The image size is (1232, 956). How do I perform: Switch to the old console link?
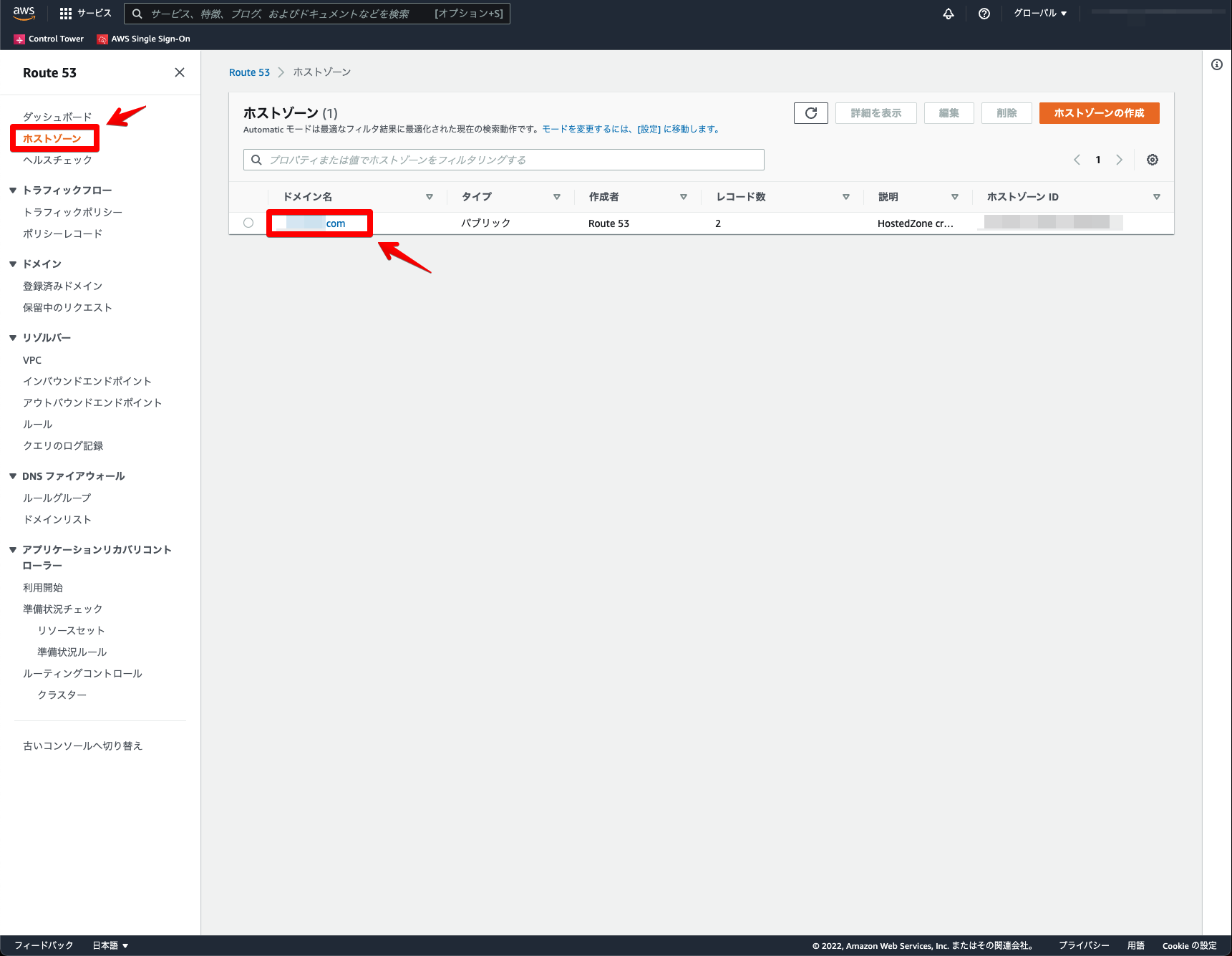[82, 745]
